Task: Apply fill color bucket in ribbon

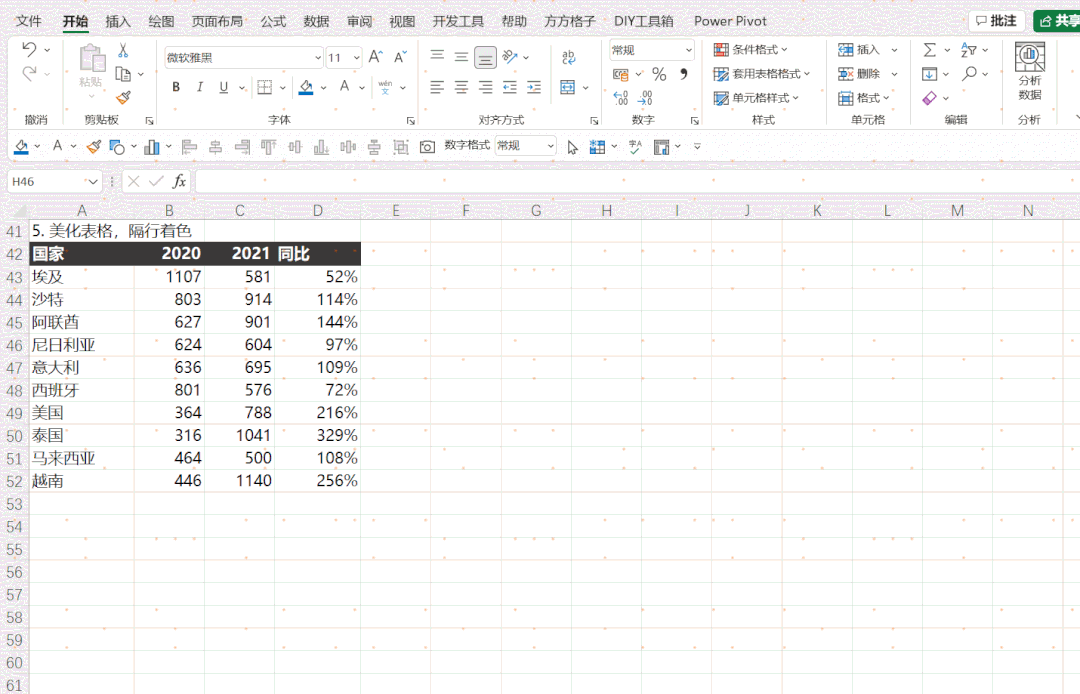Action: point(306,87)
